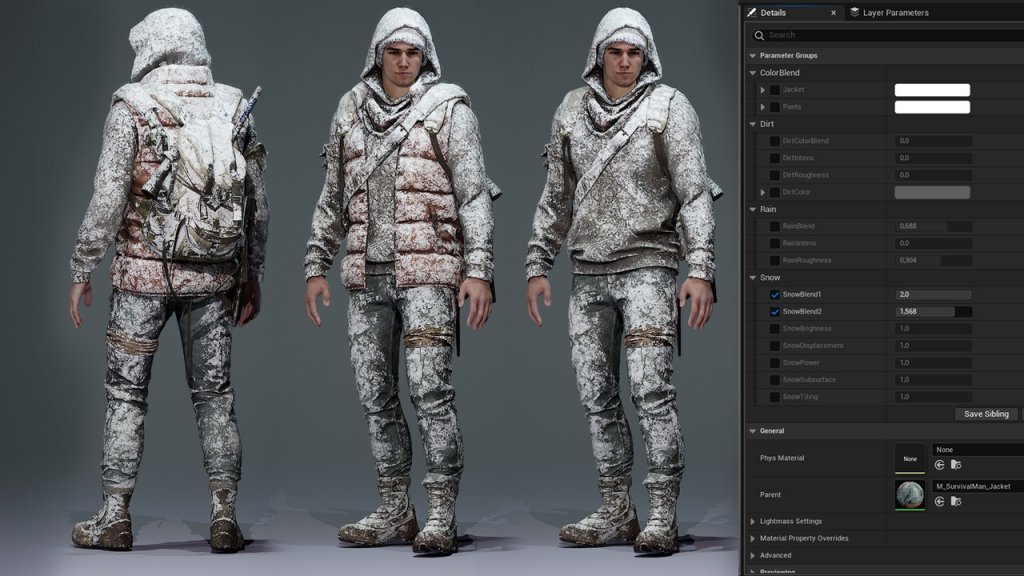Uncheck the SnowBlend1 checkbox
1024x576 pixels.
[775, 295]
